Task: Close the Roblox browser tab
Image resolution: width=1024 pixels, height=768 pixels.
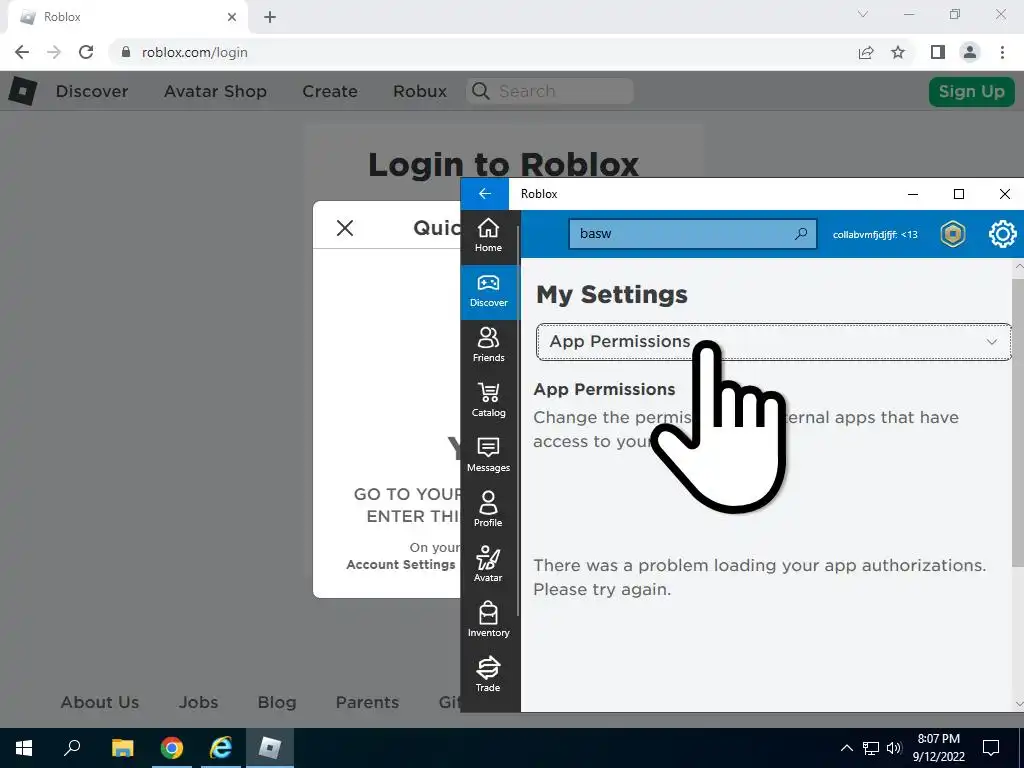Action: [232, 17]
